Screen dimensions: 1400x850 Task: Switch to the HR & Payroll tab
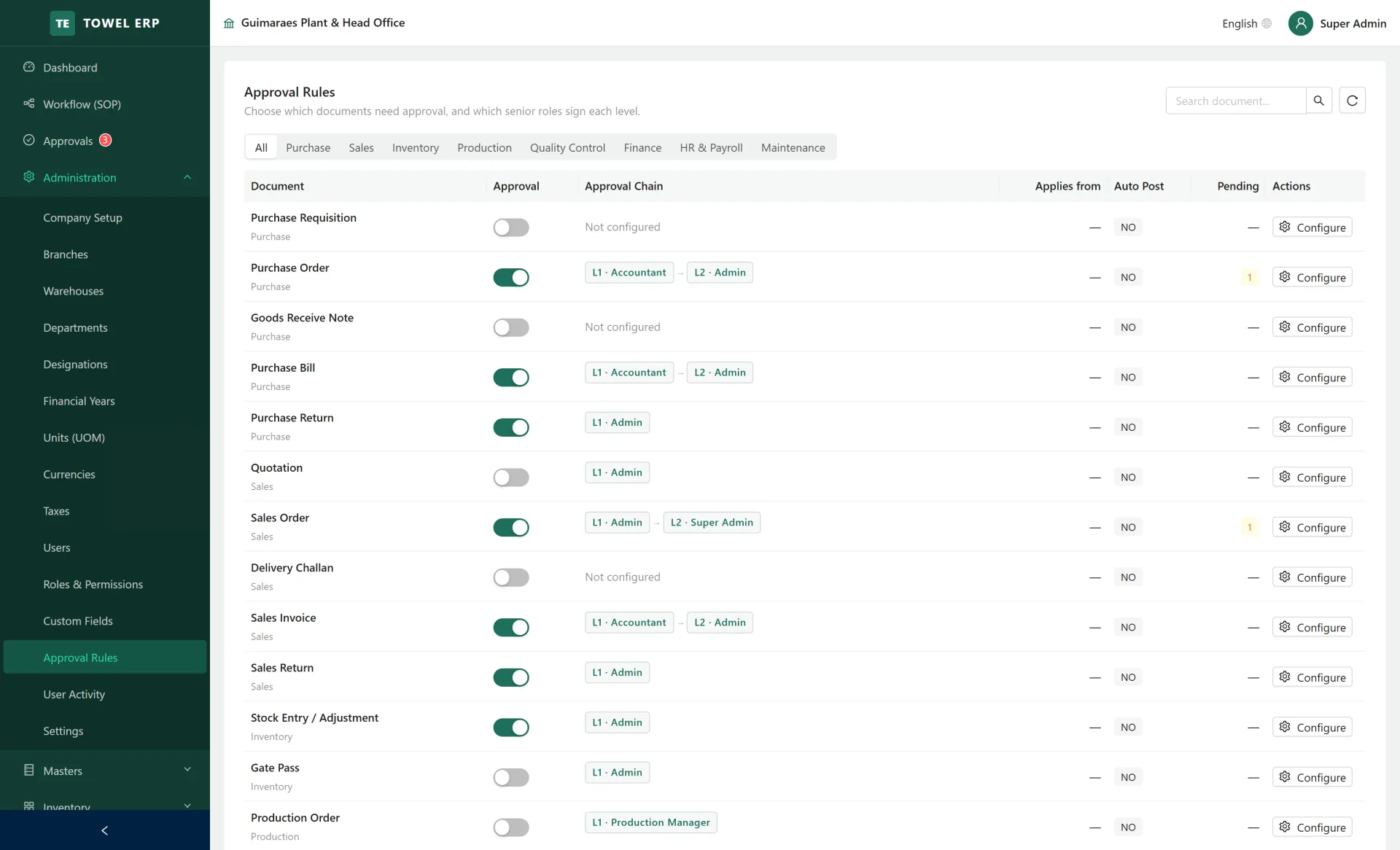(x=711, y=147)
